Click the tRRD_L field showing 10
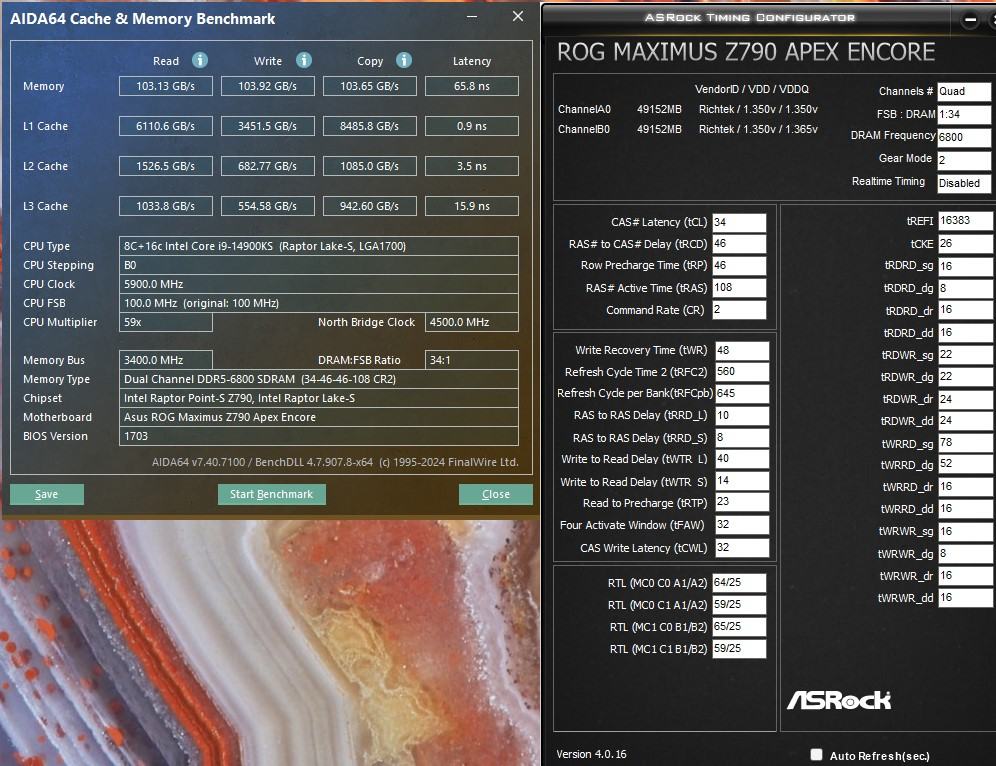This screenshot has height=766, width=996. [742, 416]
